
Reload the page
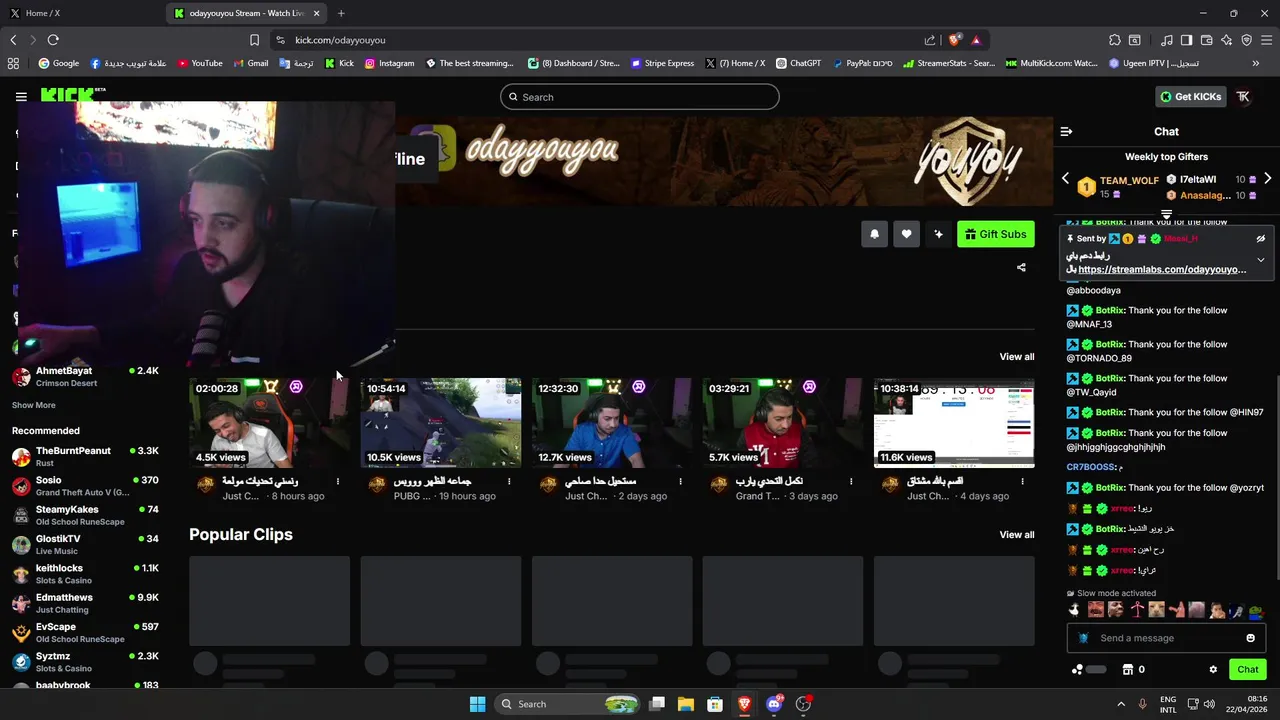coord(53,40)
